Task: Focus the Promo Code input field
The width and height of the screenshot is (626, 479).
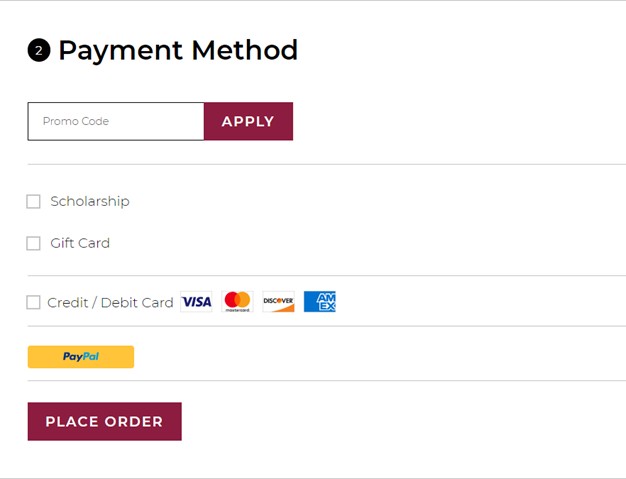Action: 116,121
